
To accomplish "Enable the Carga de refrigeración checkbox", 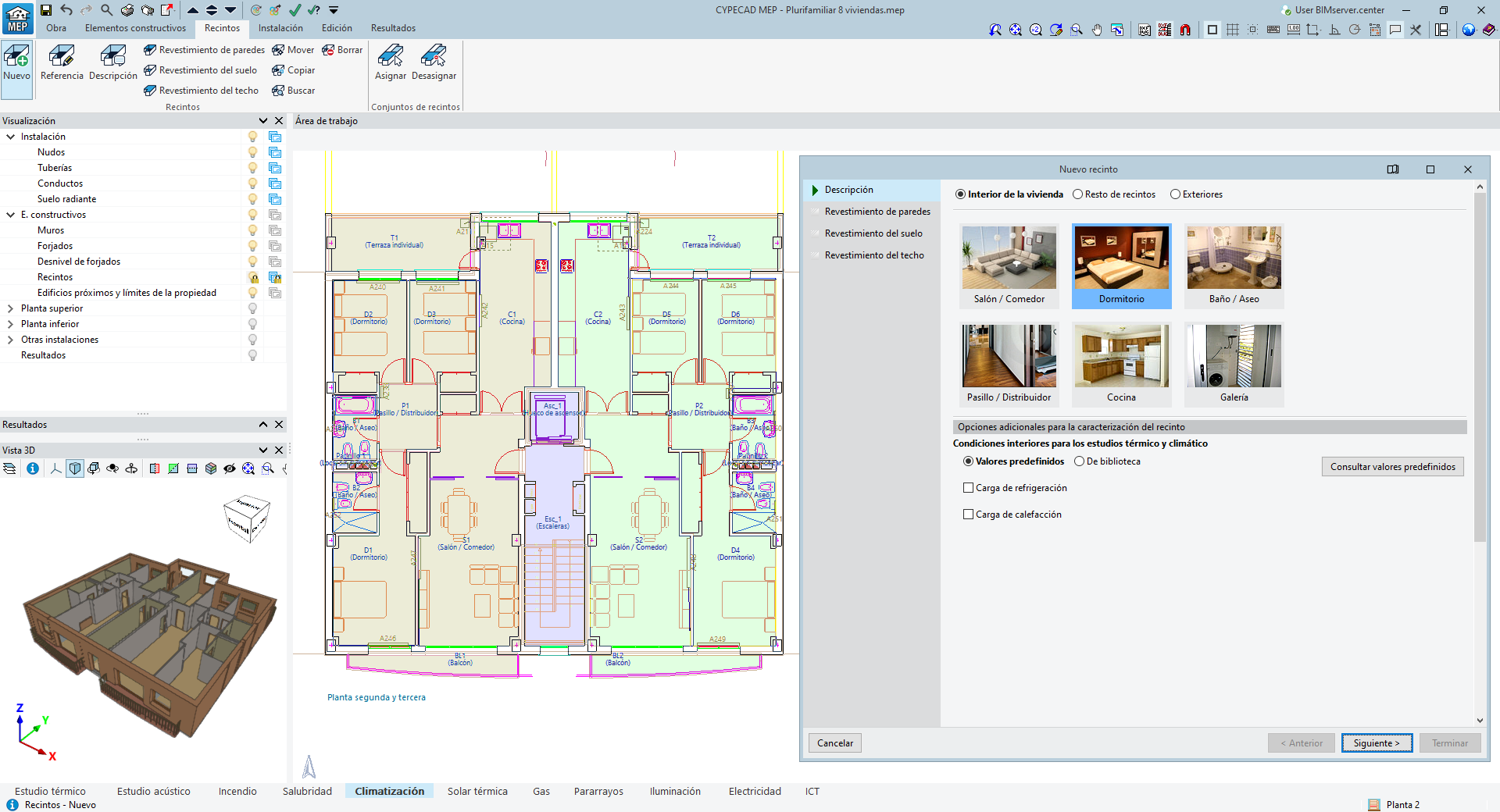I will coord(969,488).
